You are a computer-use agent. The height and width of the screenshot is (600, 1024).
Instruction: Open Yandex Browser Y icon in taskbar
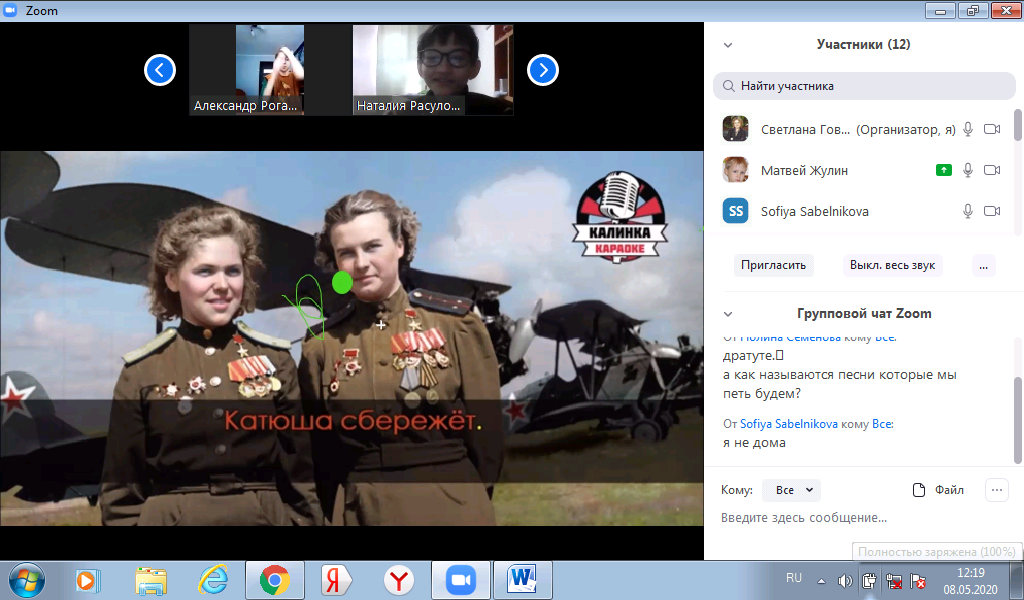click(398, 580)
